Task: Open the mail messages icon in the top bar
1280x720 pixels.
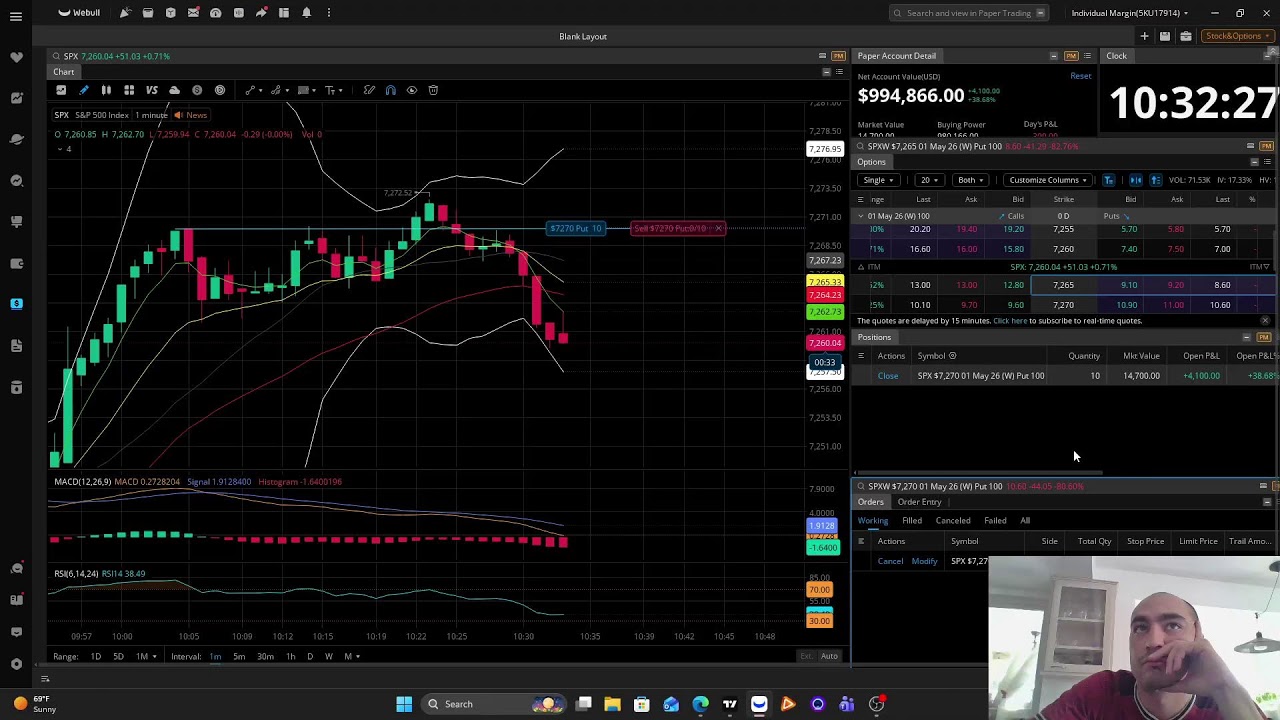Action: click(x=193, y=12)
